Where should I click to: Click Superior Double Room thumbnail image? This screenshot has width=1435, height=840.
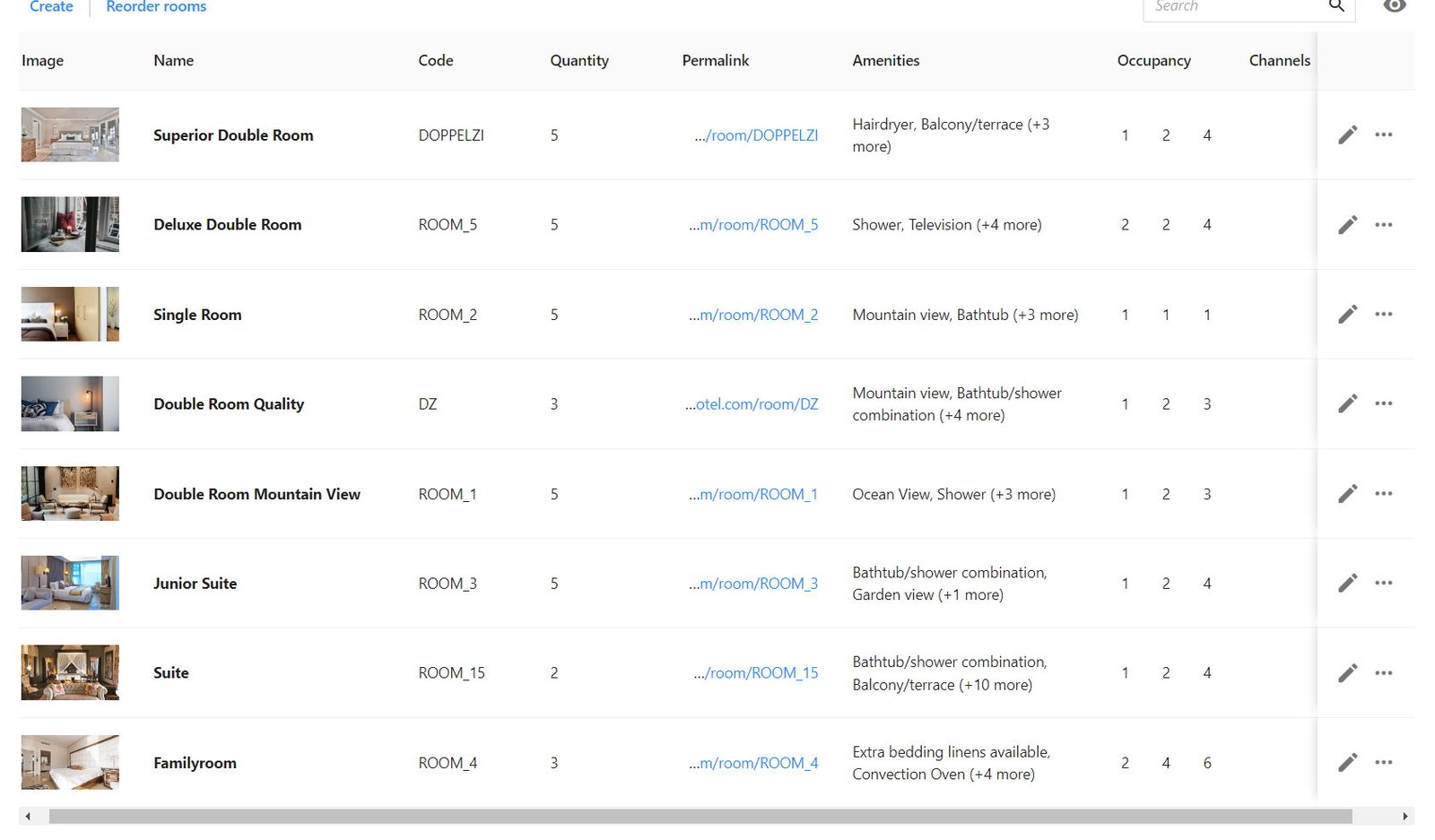click(70, 134)
